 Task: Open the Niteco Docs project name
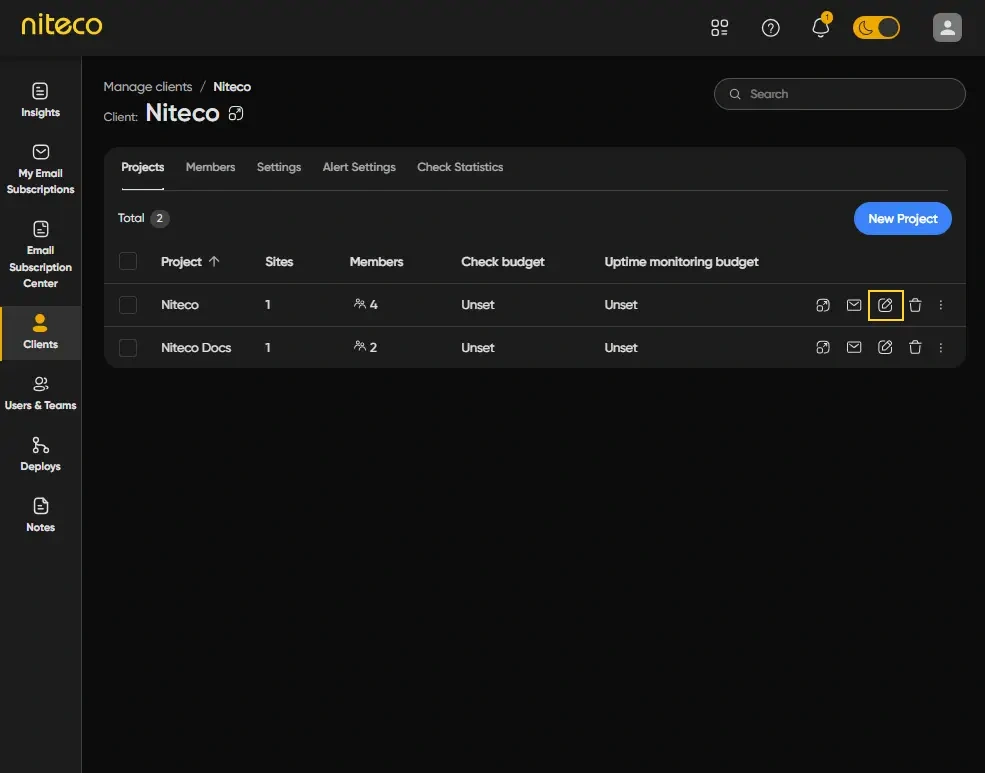tap(196, 347)
